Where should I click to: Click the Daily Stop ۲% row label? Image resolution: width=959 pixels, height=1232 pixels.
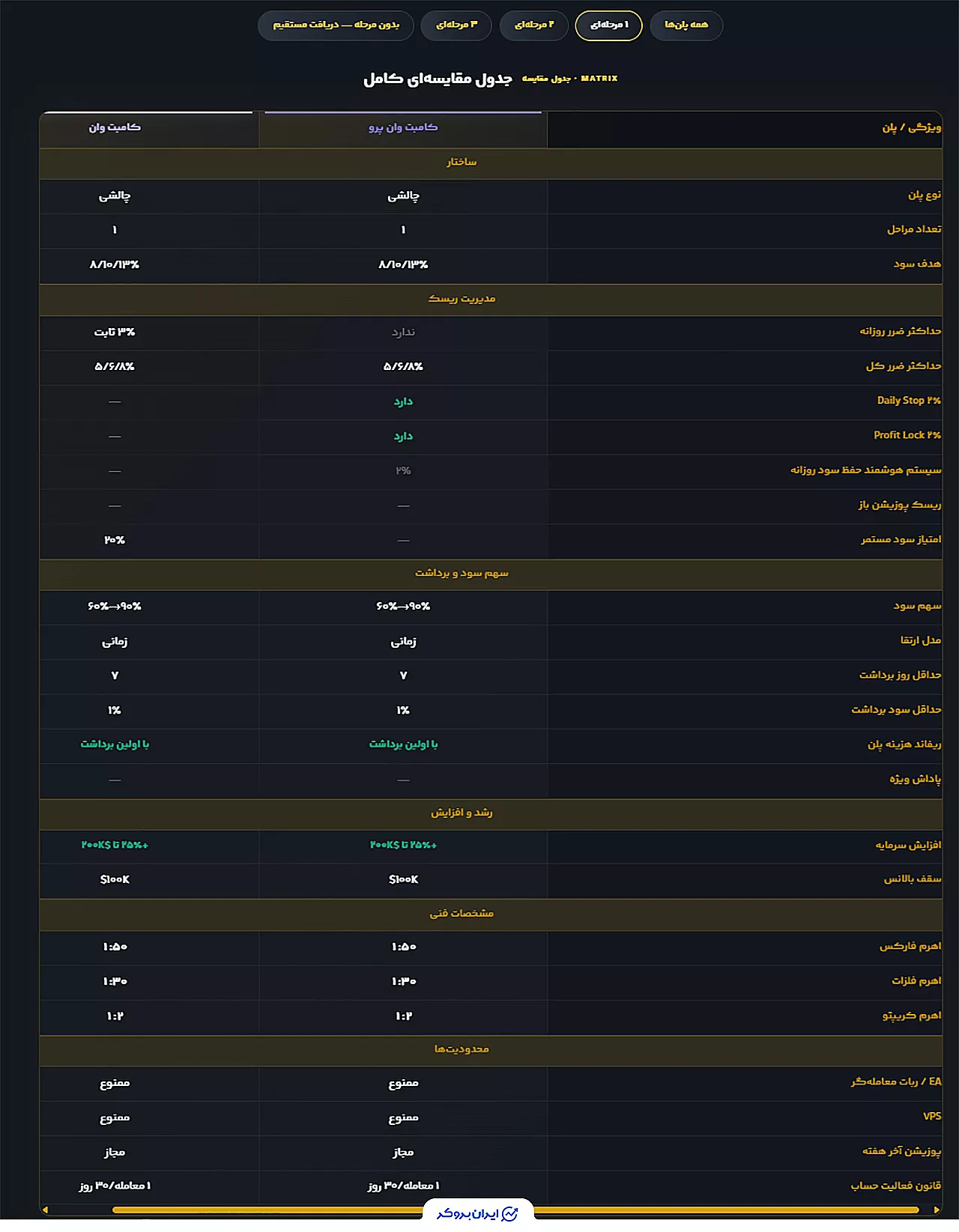pos(909,401)
